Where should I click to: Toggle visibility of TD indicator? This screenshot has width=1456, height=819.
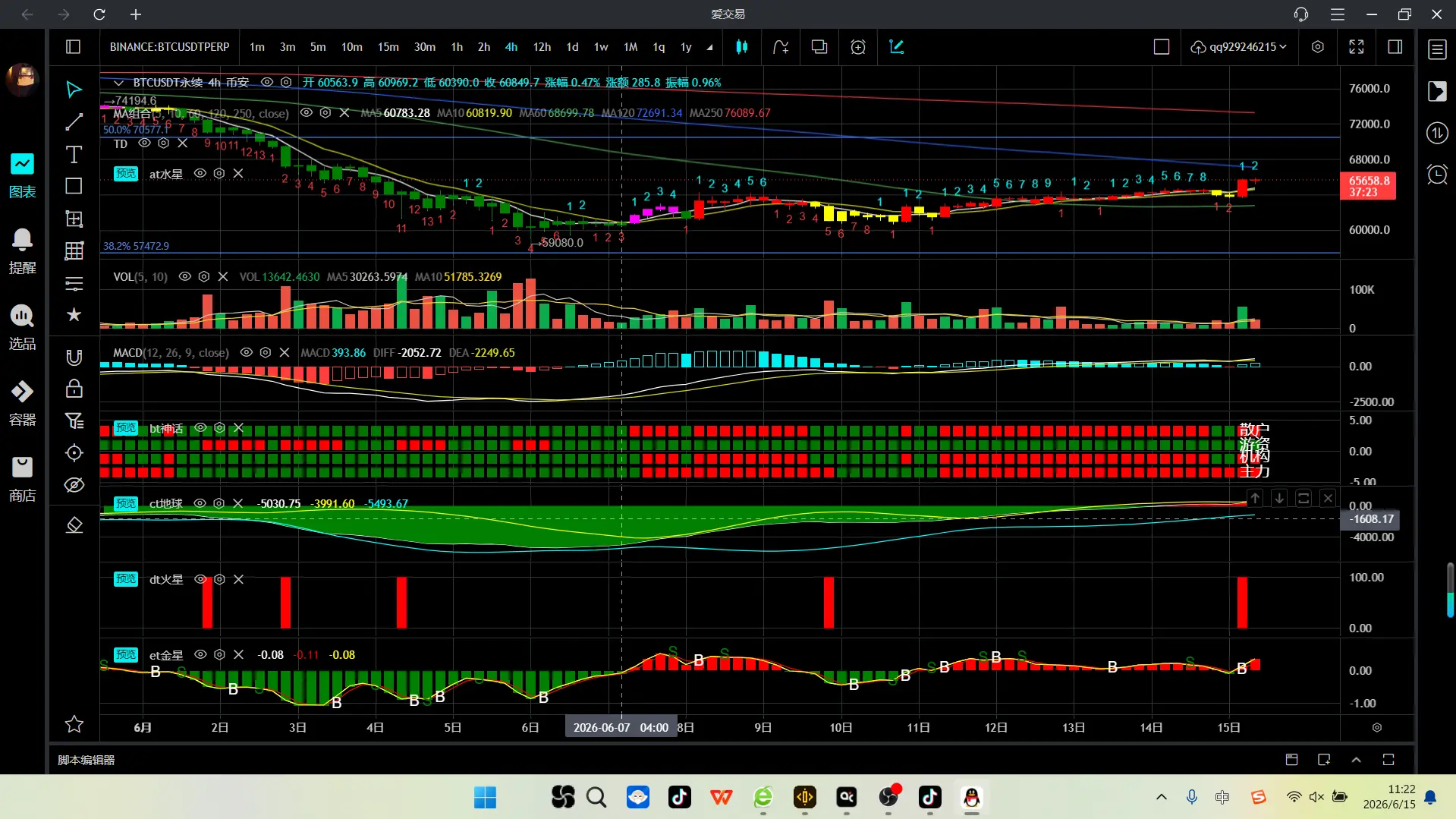click(144, 143)
